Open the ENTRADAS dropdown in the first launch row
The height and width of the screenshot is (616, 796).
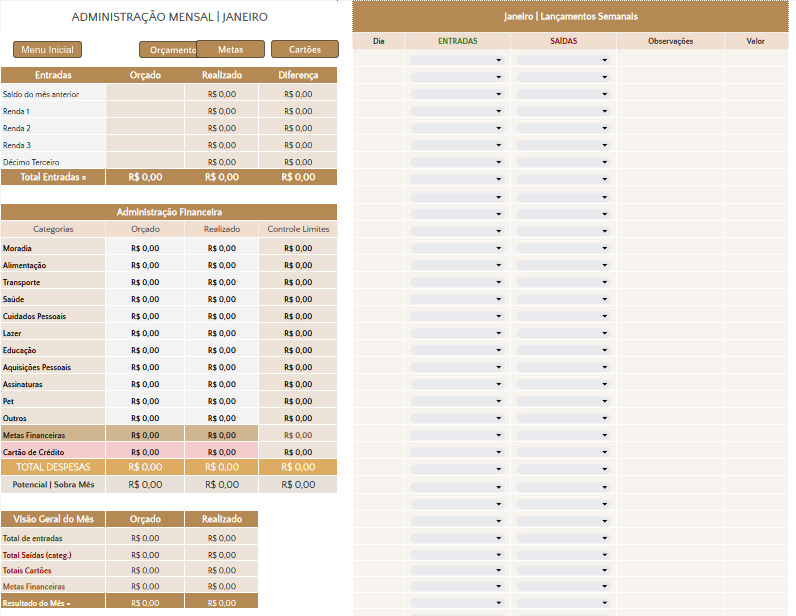[457, 60]
